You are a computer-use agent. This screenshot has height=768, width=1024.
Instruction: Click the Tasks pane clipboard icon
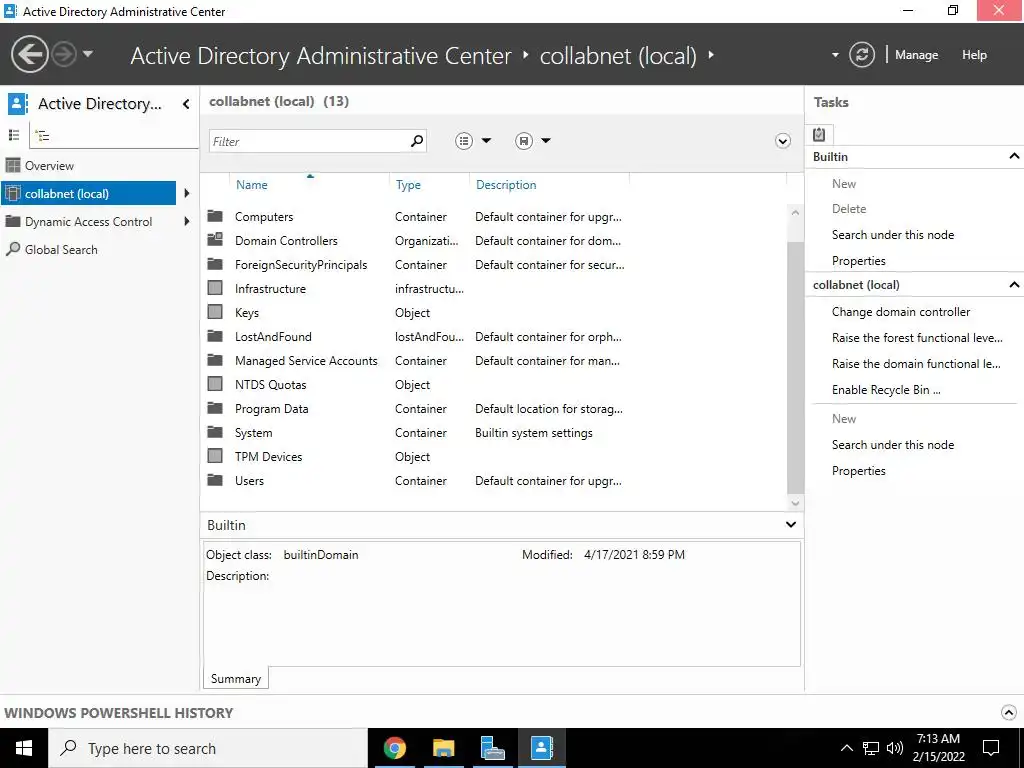pos(819,134)
